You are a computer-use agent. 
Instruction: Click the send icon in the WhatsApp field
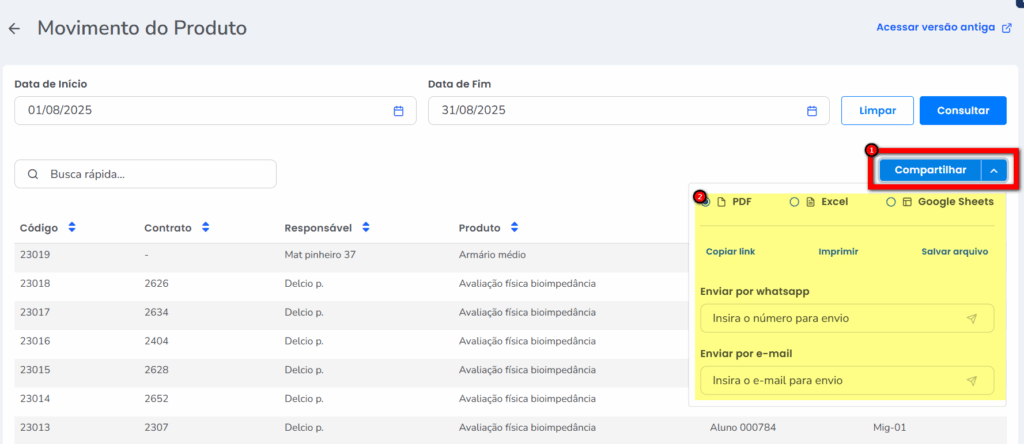[x=971, y=319]
